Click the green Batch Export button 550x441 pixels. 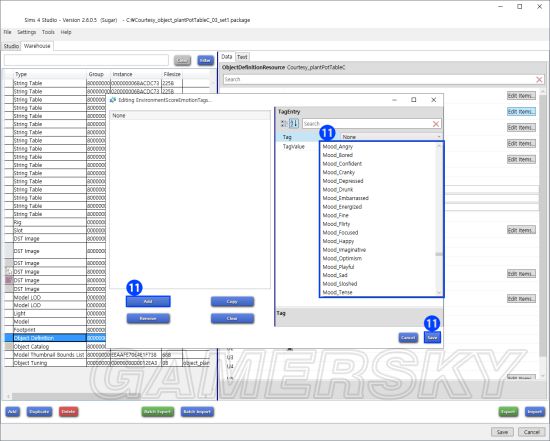point(157,412)
